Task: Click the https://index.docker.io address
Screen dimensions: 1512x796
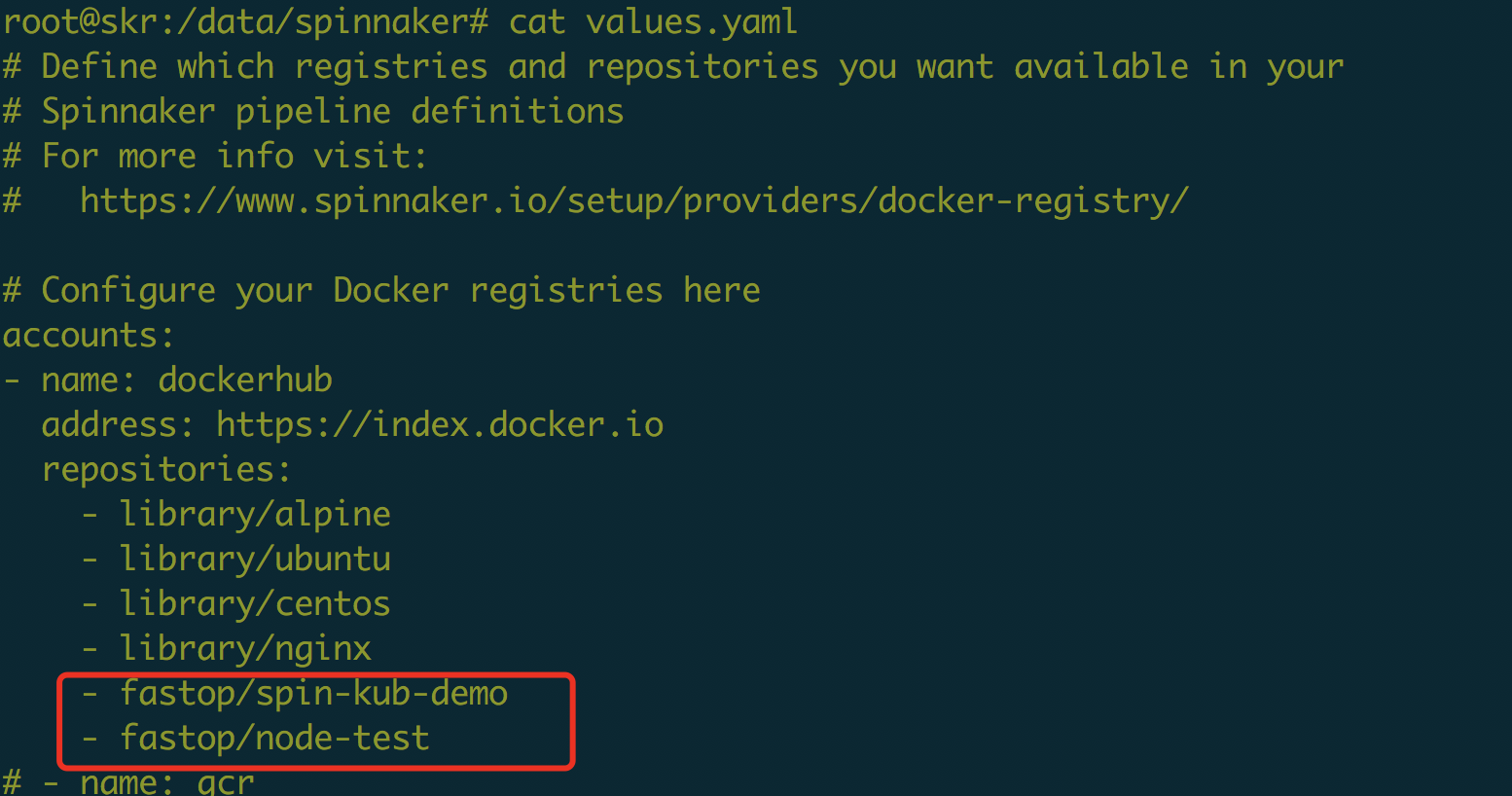Action: [440, 425]
